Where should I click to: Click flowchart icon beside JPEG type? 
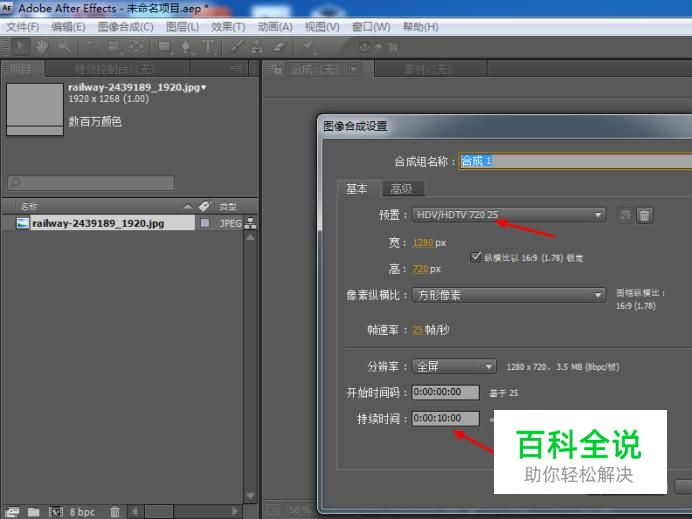pyautogui.click(x=250, y=223)
